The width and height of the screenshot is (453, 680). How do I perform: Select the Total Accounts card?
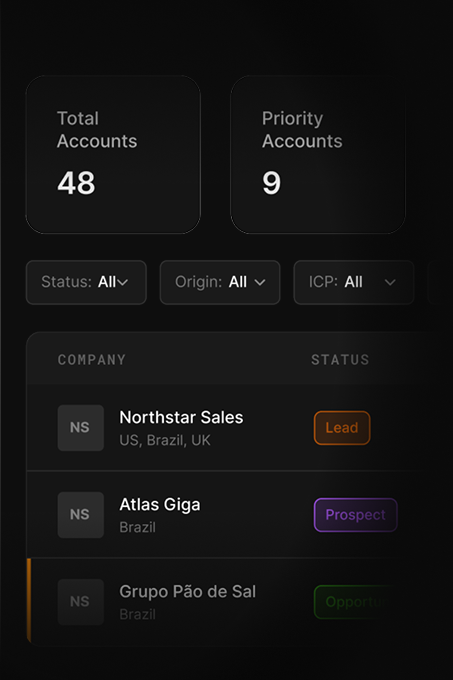pyautogui.click(x=113, y=155)
